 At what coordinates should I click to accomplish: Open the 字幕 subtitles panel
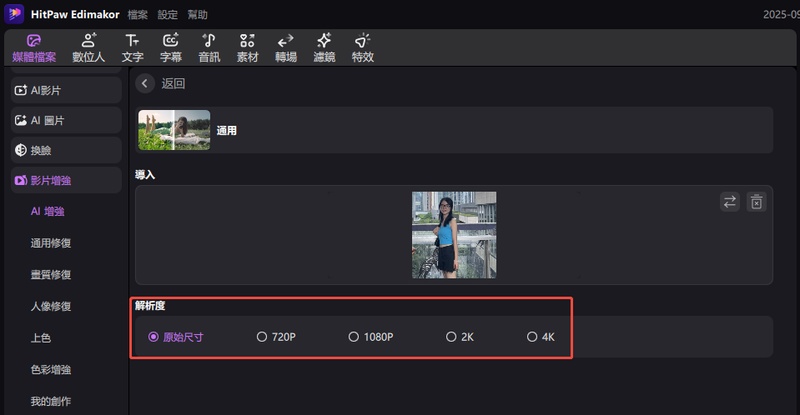point(171,47)
